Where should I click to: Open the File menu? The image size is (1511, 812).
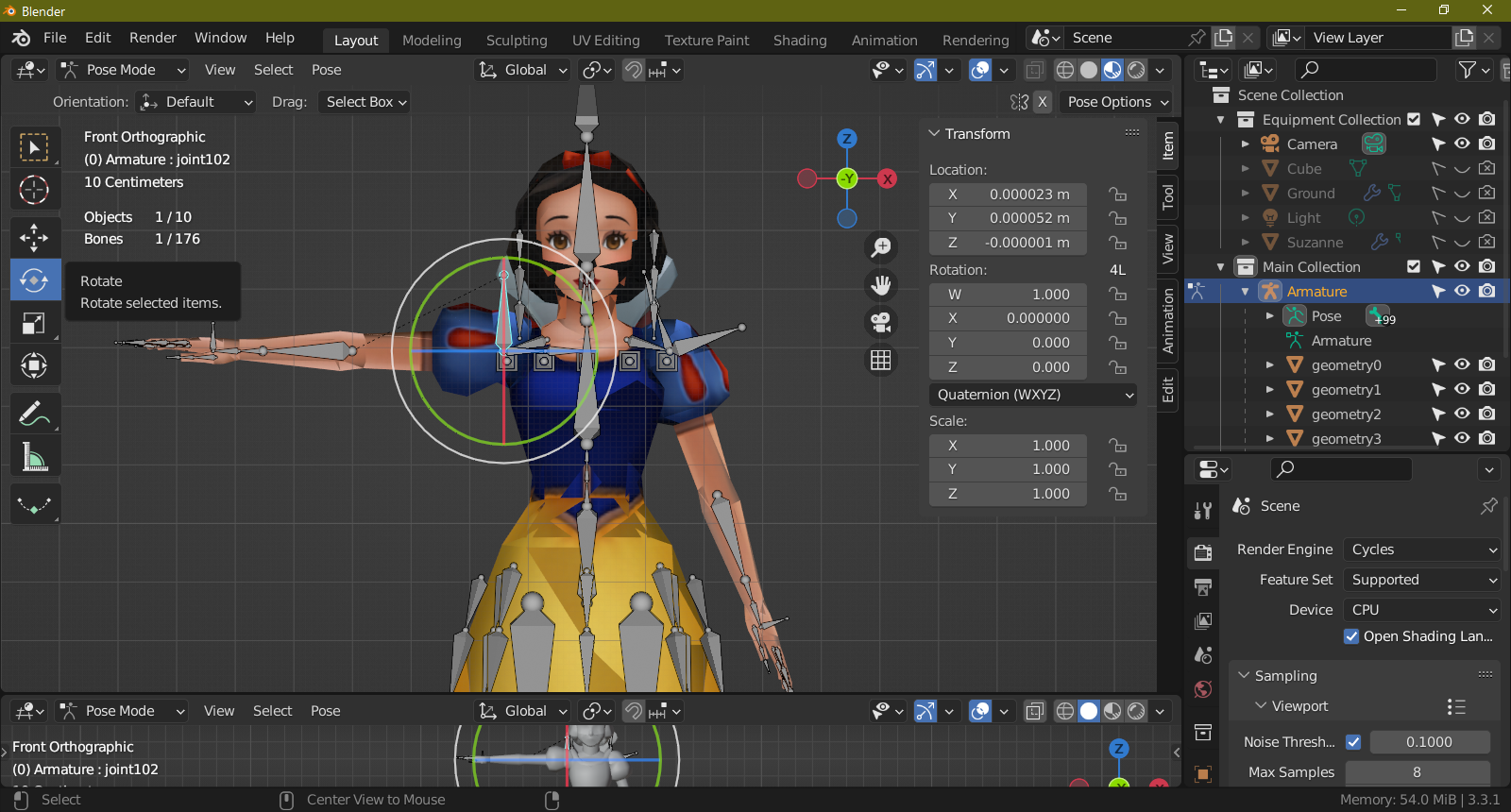[x=55, y=38]
